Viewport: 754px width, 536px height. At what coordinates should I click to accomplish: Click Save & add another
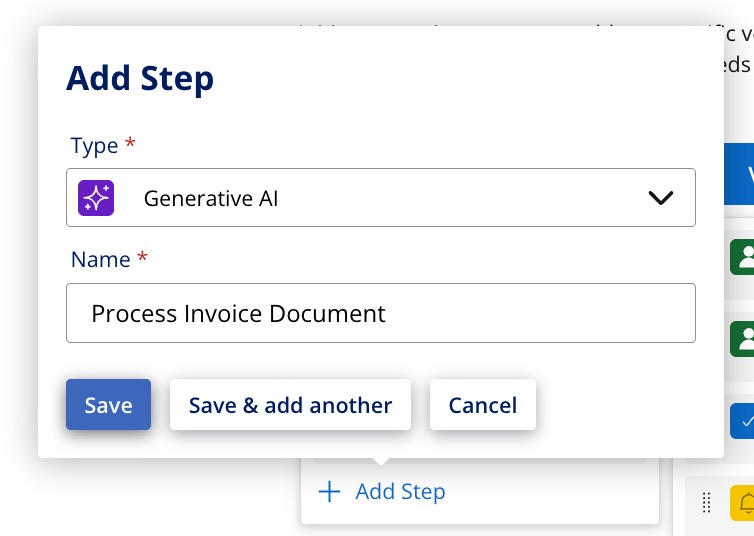click(x=290, y=405)
